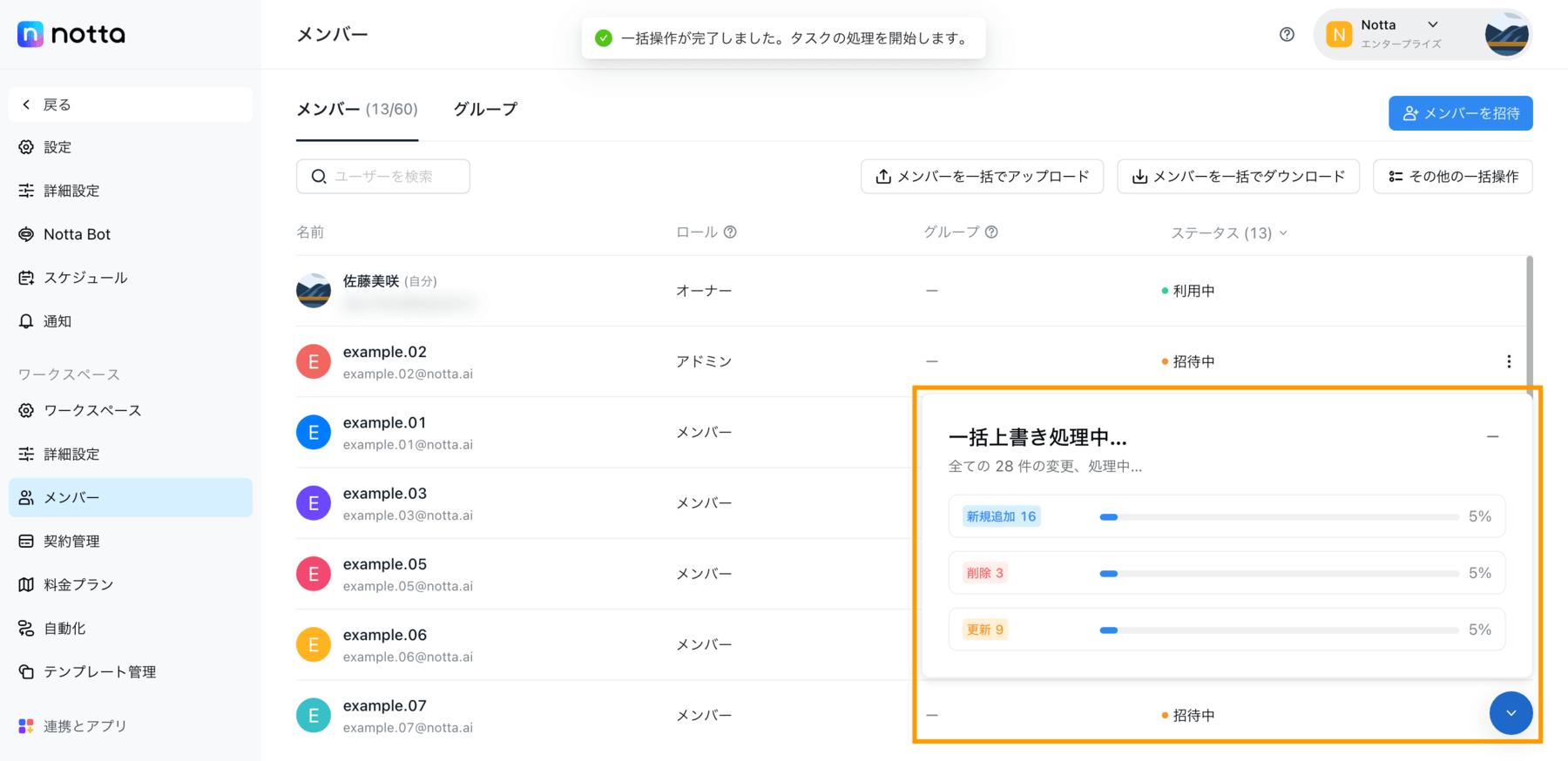Click the アドミン role for example.02
Image resolution: width=1568 pixels, height=761 pixels.
point(704,361)
